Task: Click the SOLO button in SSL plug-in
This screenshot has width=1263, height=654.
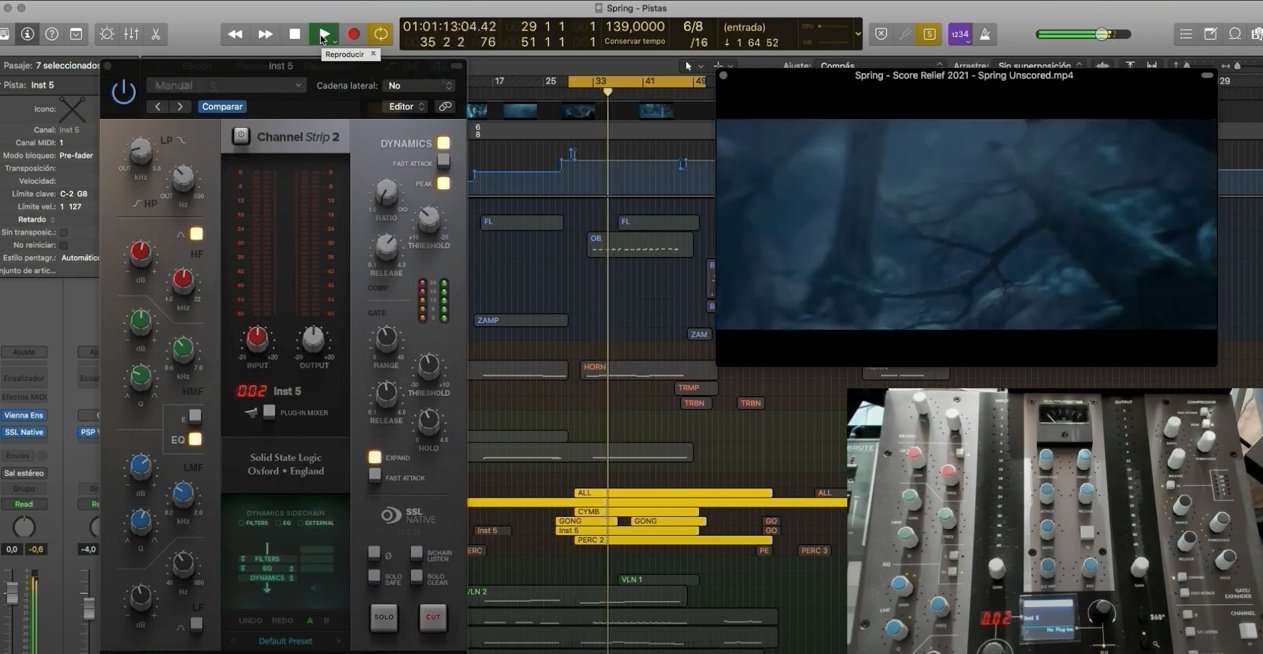Action: 384,617
